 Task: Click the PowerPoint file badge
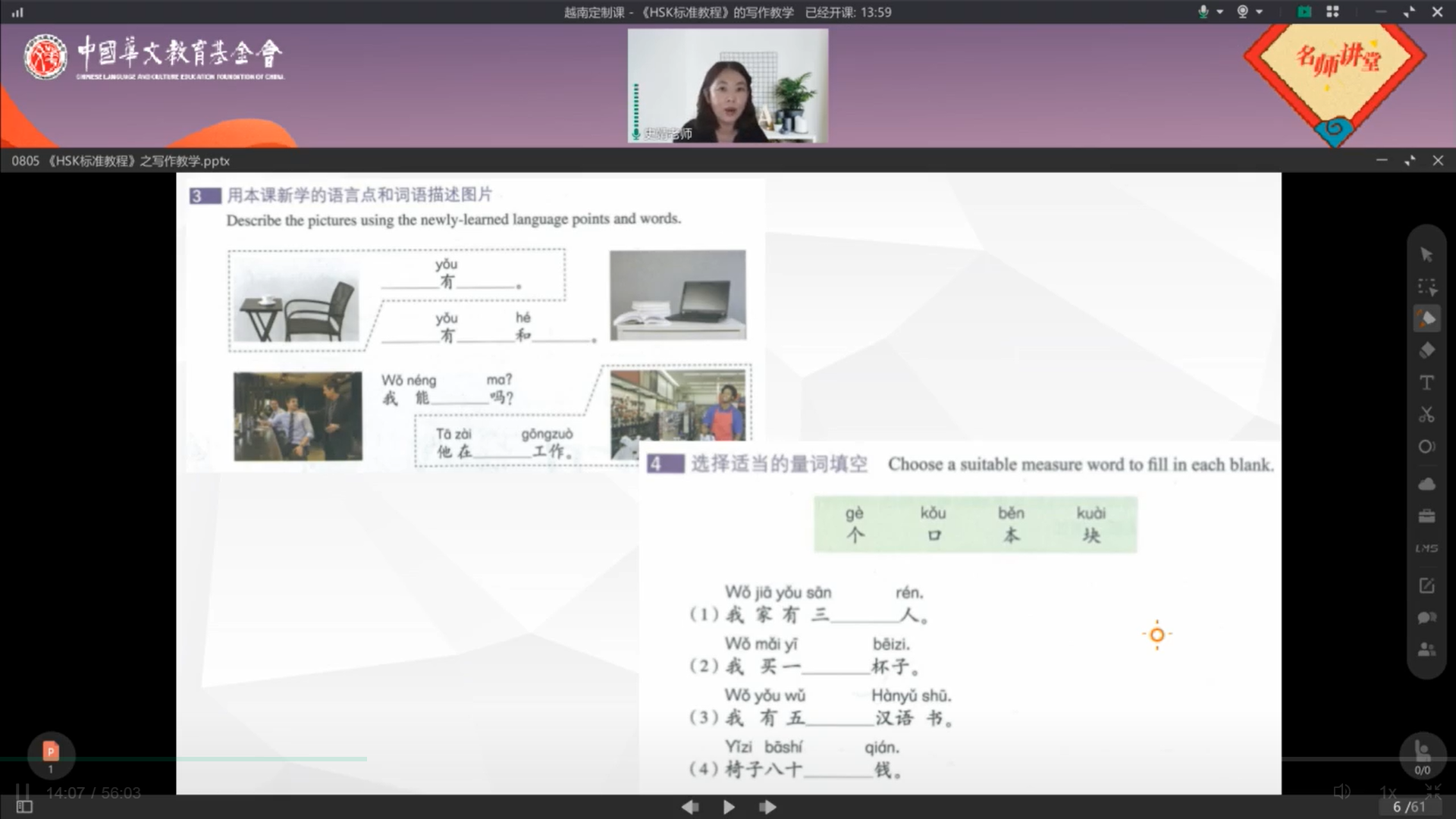51,756
